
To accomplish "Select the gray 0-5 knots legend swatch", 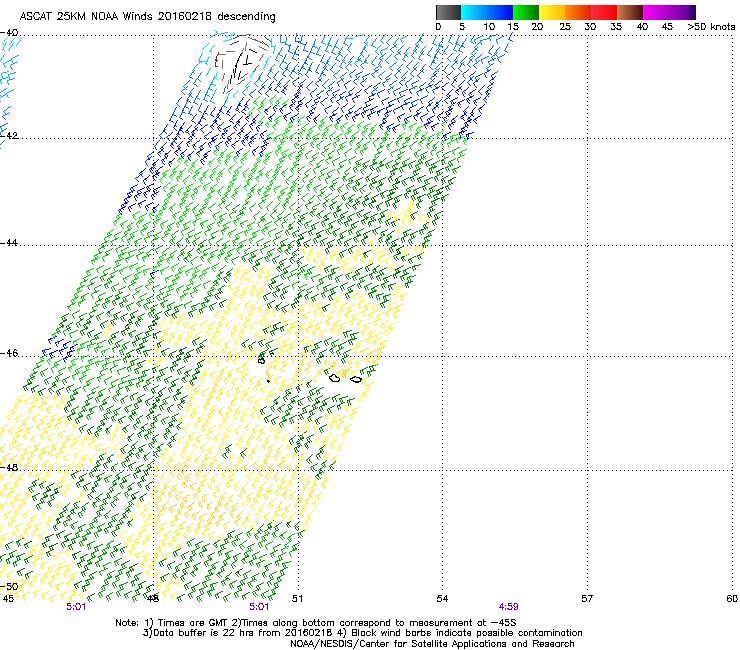I will coord(448,12).
